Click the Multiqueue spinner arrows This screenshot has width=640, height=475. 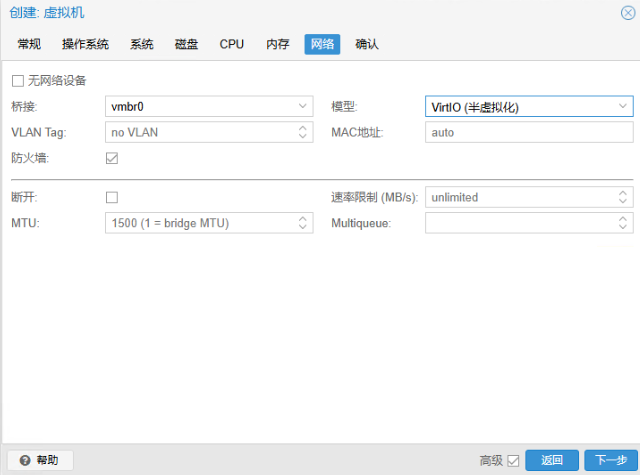tap(622, 223)
